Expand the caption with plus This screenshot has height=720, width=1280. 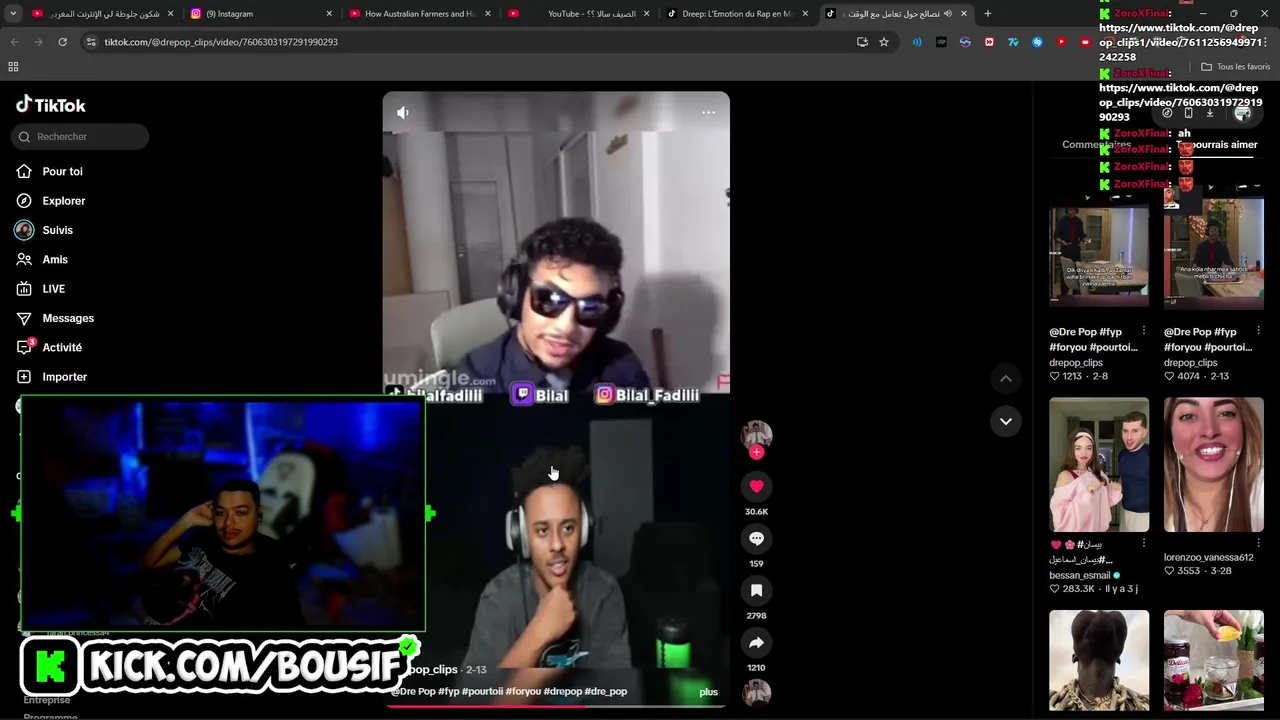coord(708,692)
